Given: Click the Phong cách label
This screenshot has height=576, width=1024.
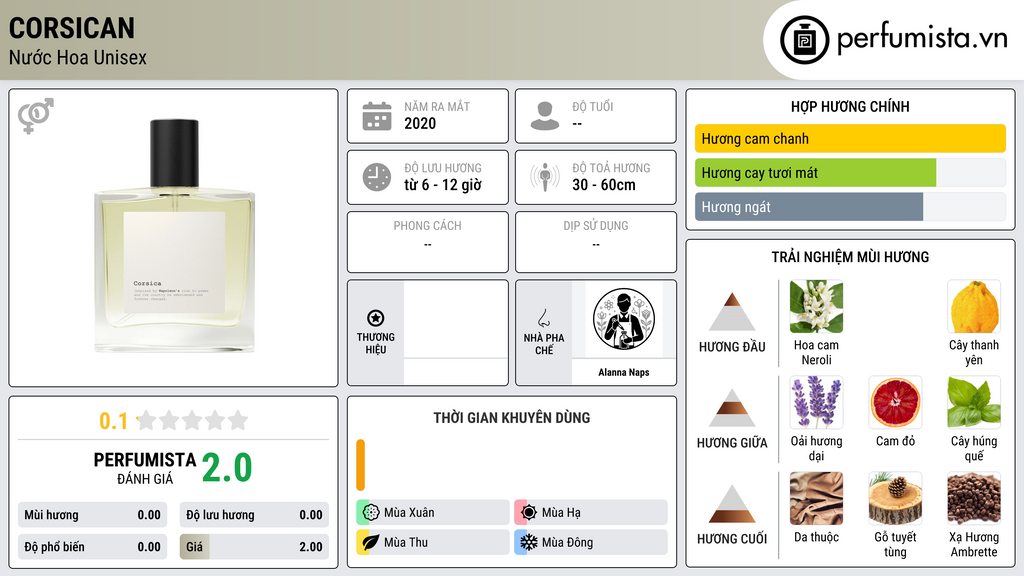Looking at the screenshot, I should 427,225.
